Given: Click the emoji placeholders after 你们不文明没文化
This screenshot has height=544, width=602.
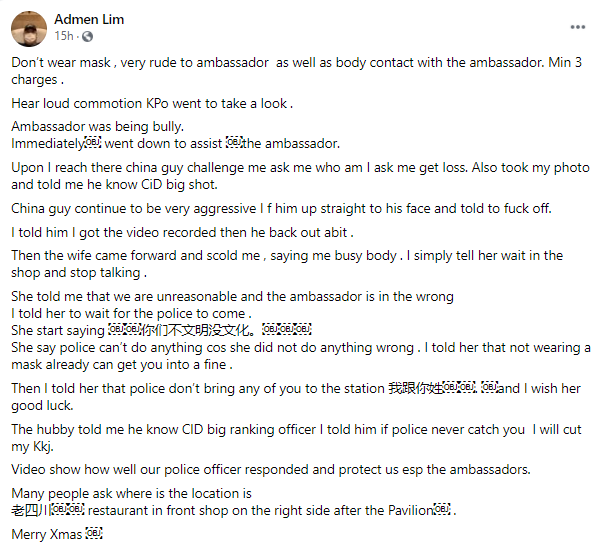Looking at the screenshot, I should [x=286, y=330].
